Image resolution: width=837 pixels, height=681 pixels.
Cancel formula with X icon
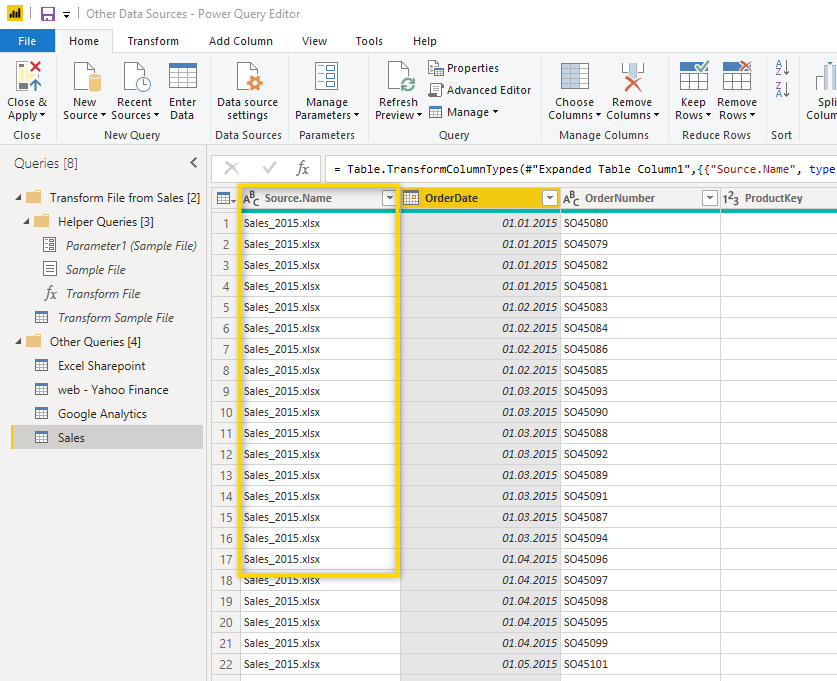click(x=232, y=169)
